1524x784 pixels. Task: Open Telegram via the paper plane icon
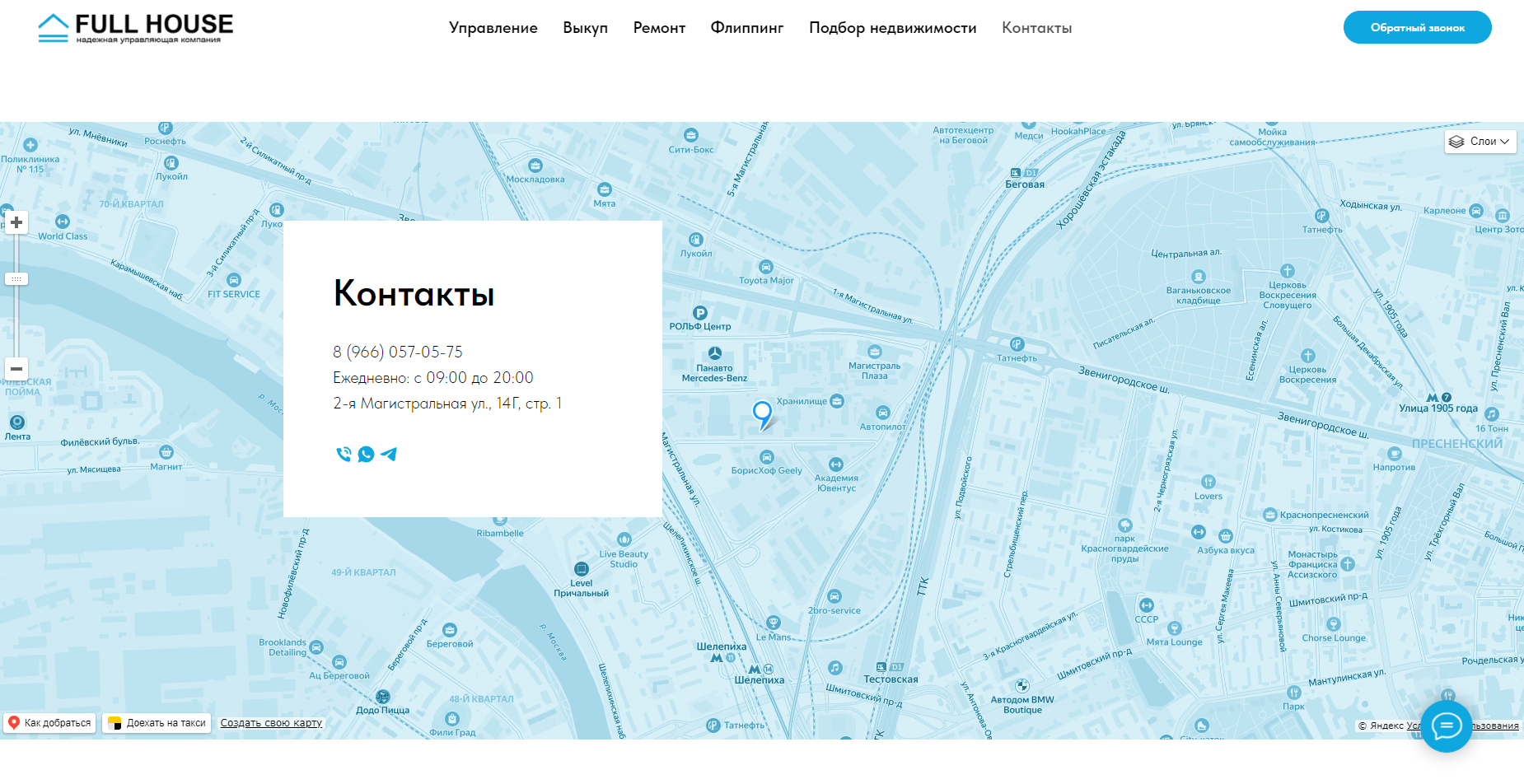[x=389, y=454]
